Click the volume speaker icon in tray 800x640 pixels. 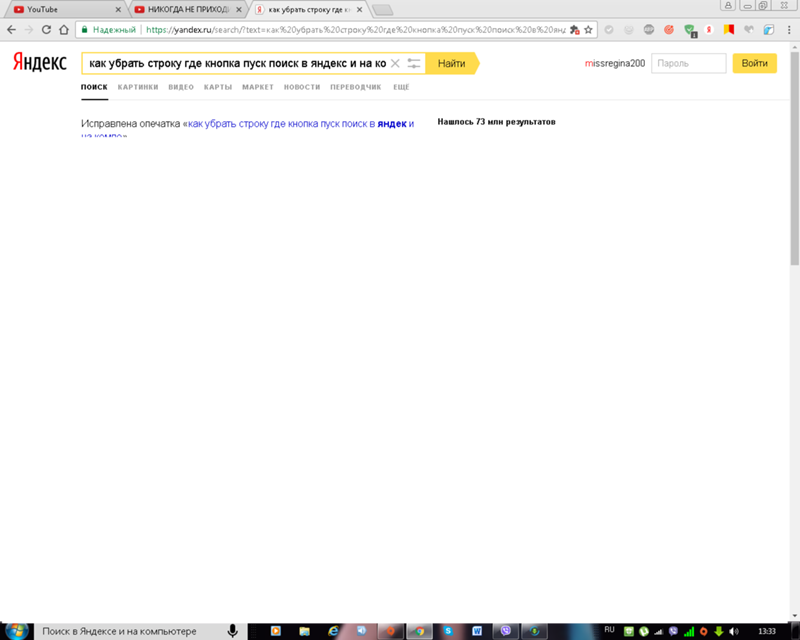[x=734, y=631]
